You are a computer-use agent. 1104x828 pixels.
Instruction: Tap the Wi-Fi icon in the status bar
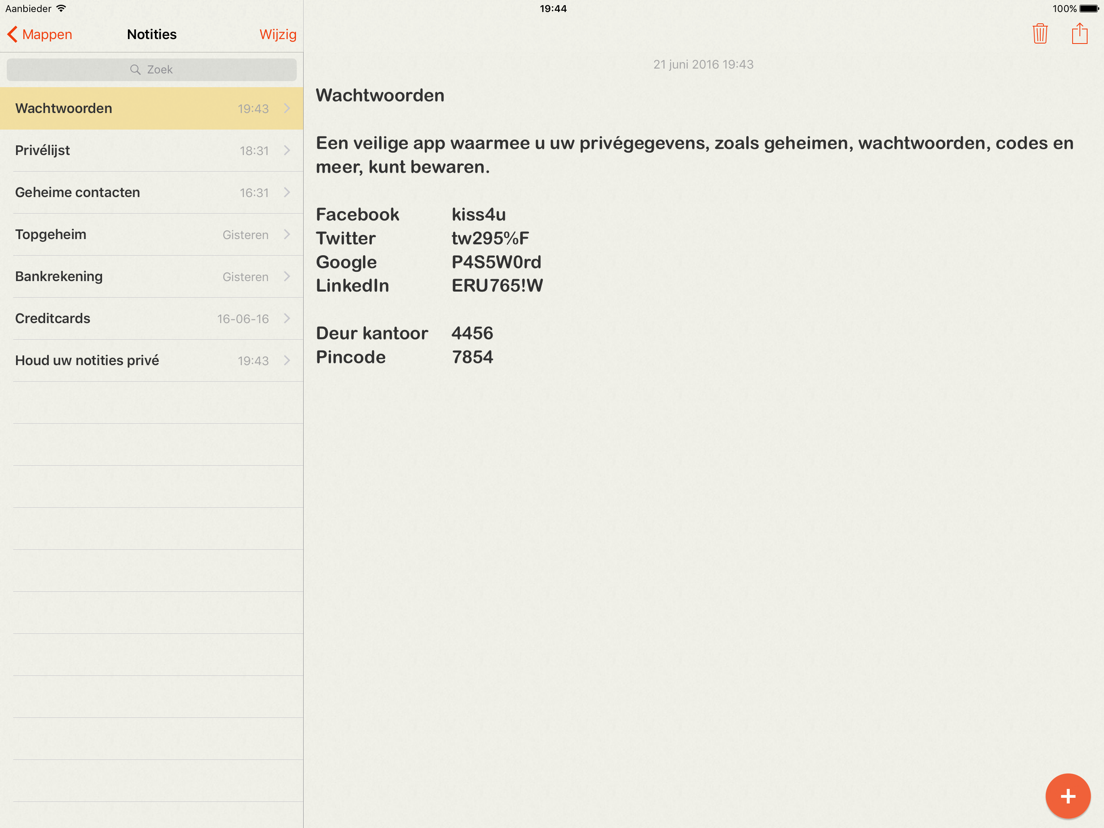(x=61, y=8)
